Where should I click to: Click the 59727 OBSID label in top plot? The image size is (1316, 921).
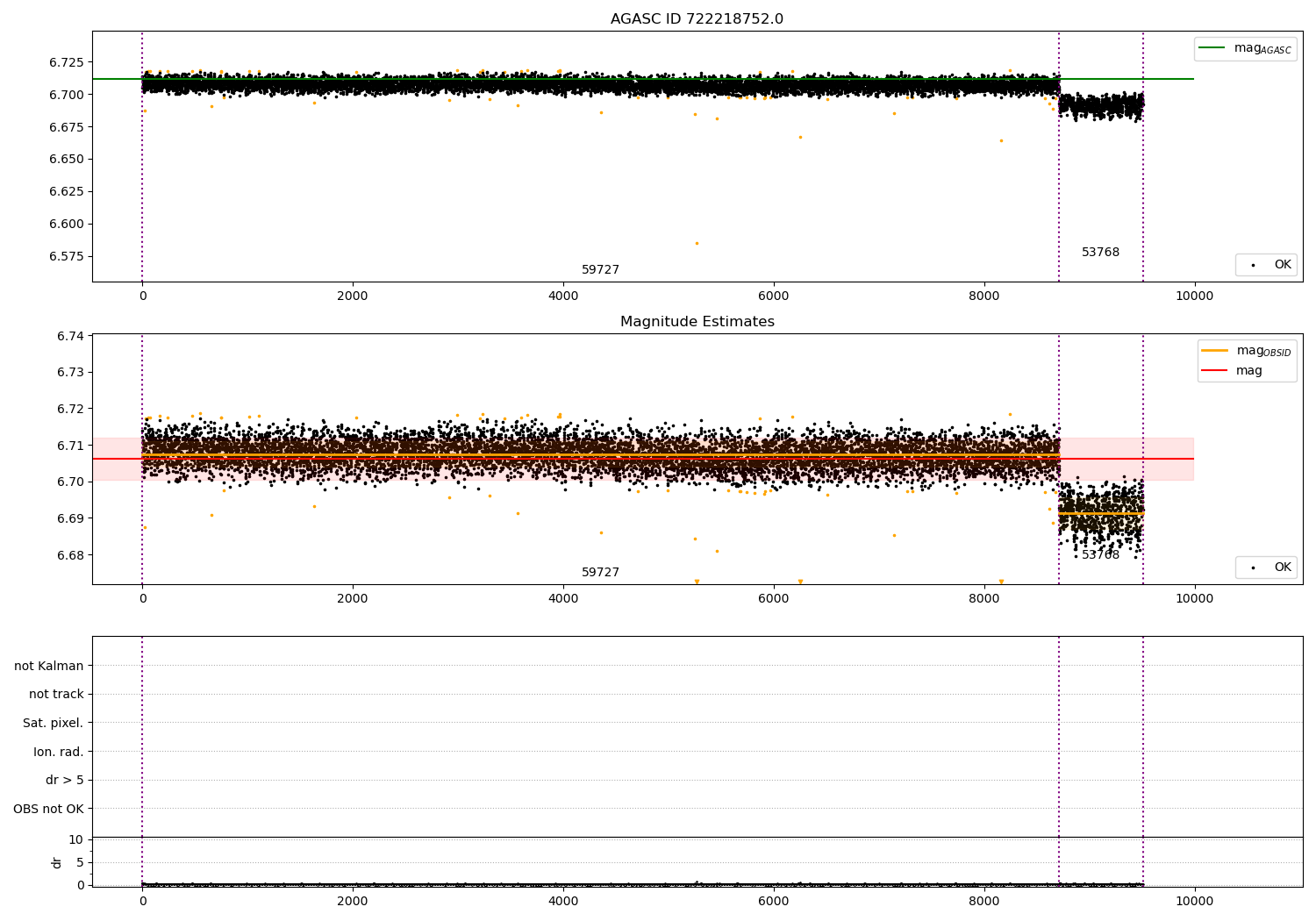tap(600, 270)
